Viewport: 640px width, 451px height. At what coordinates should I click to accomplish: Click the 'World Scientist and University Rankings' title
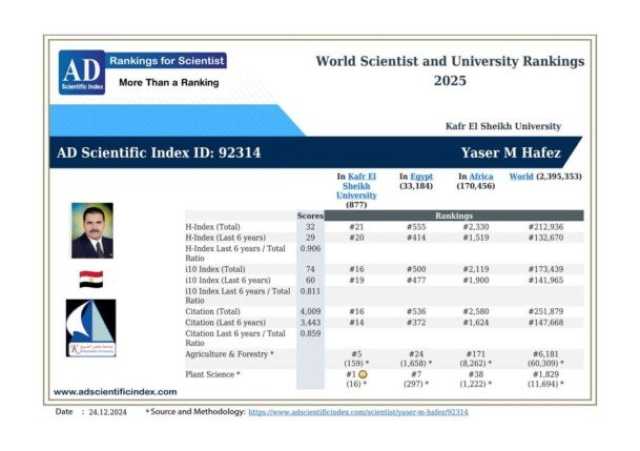point(450,61)
